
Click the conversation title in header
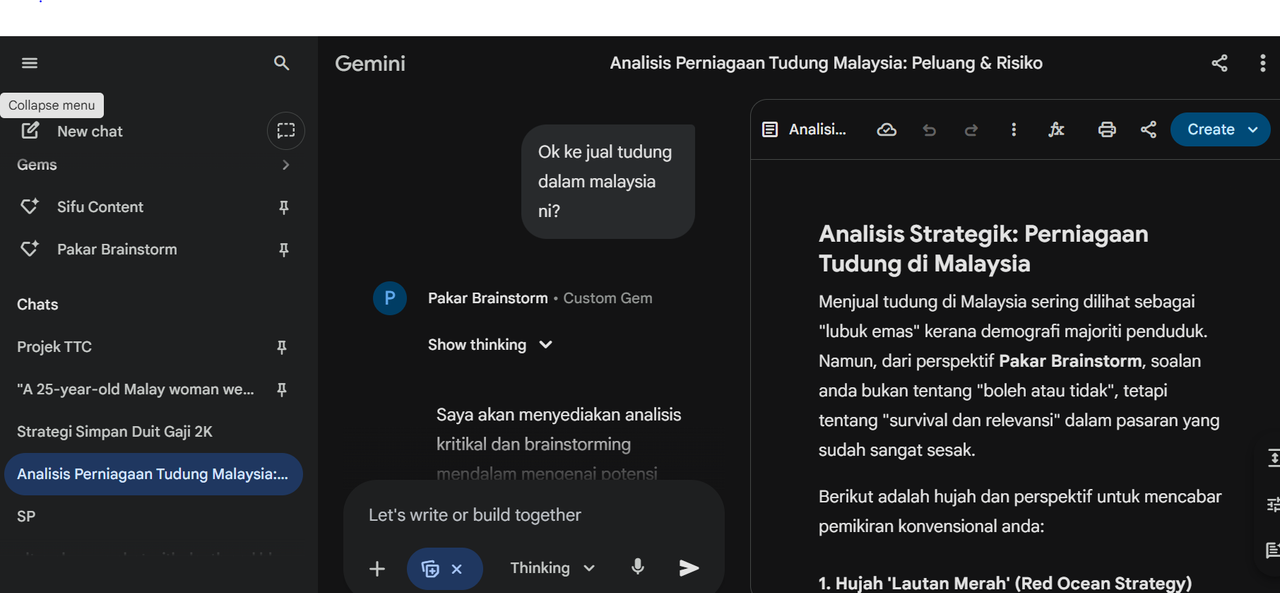(826, 63)
